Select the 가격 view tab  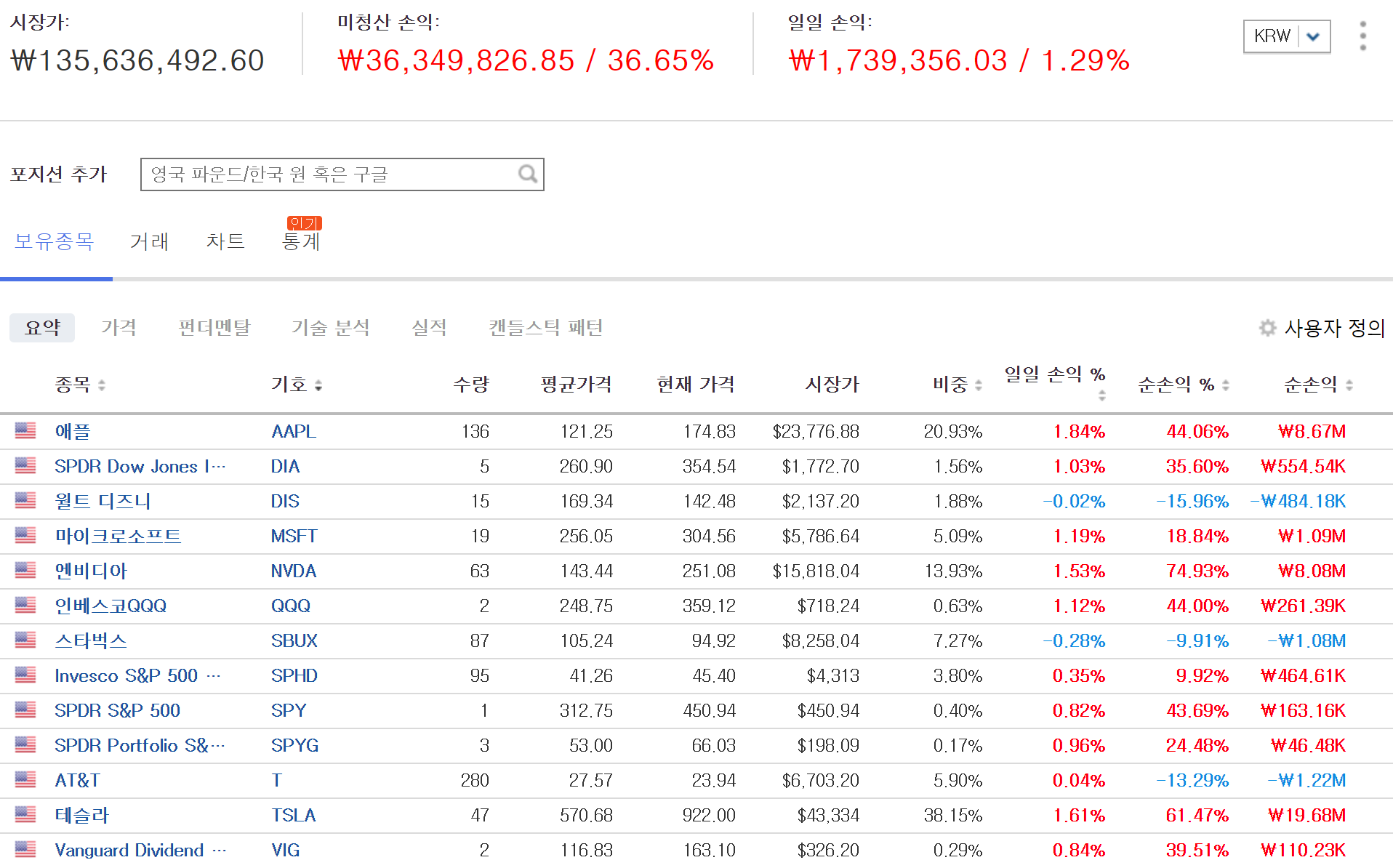coord(119,328)
